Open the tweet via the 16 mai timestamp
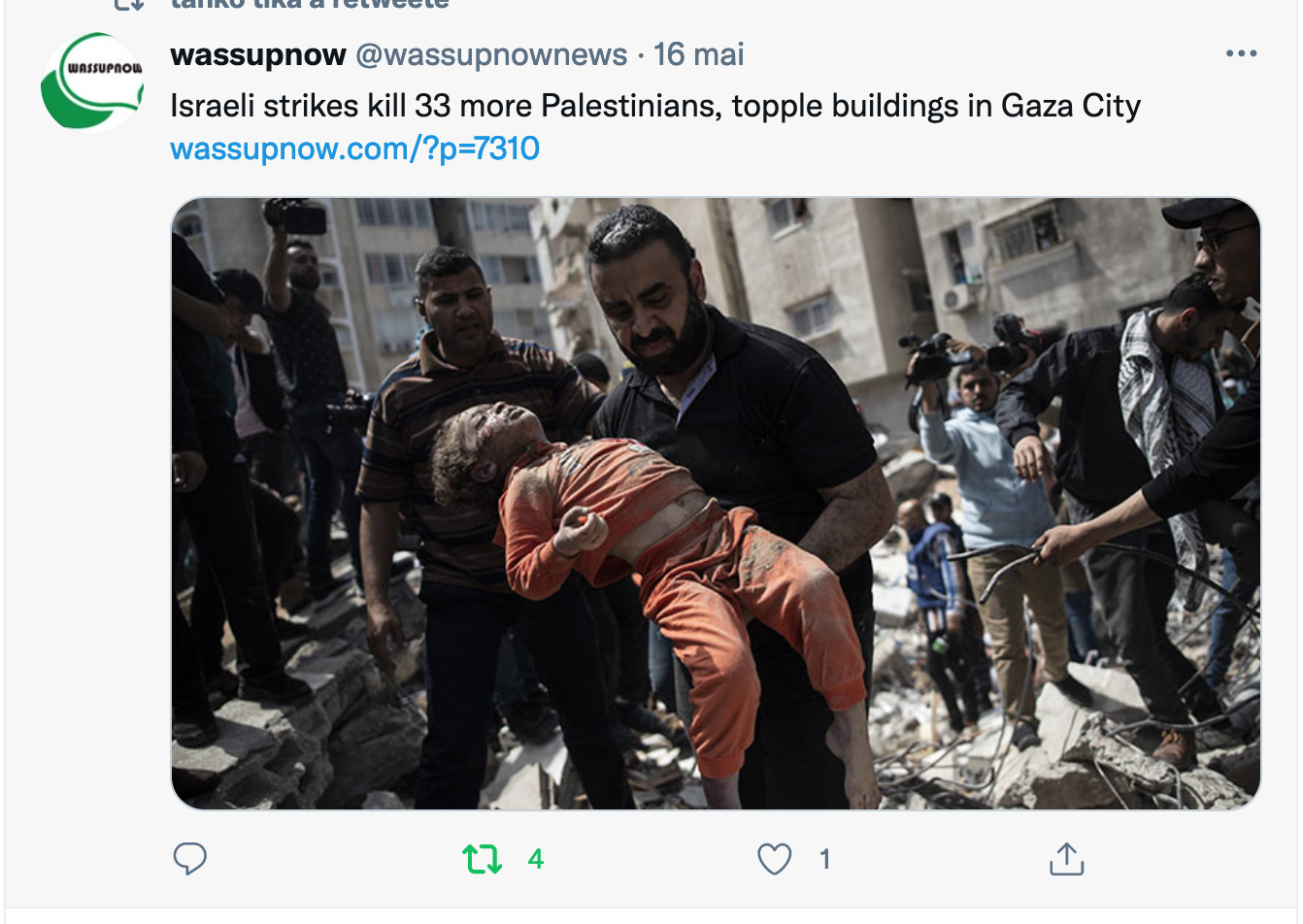The image size is (1303, 924). [x=698, y=54]
